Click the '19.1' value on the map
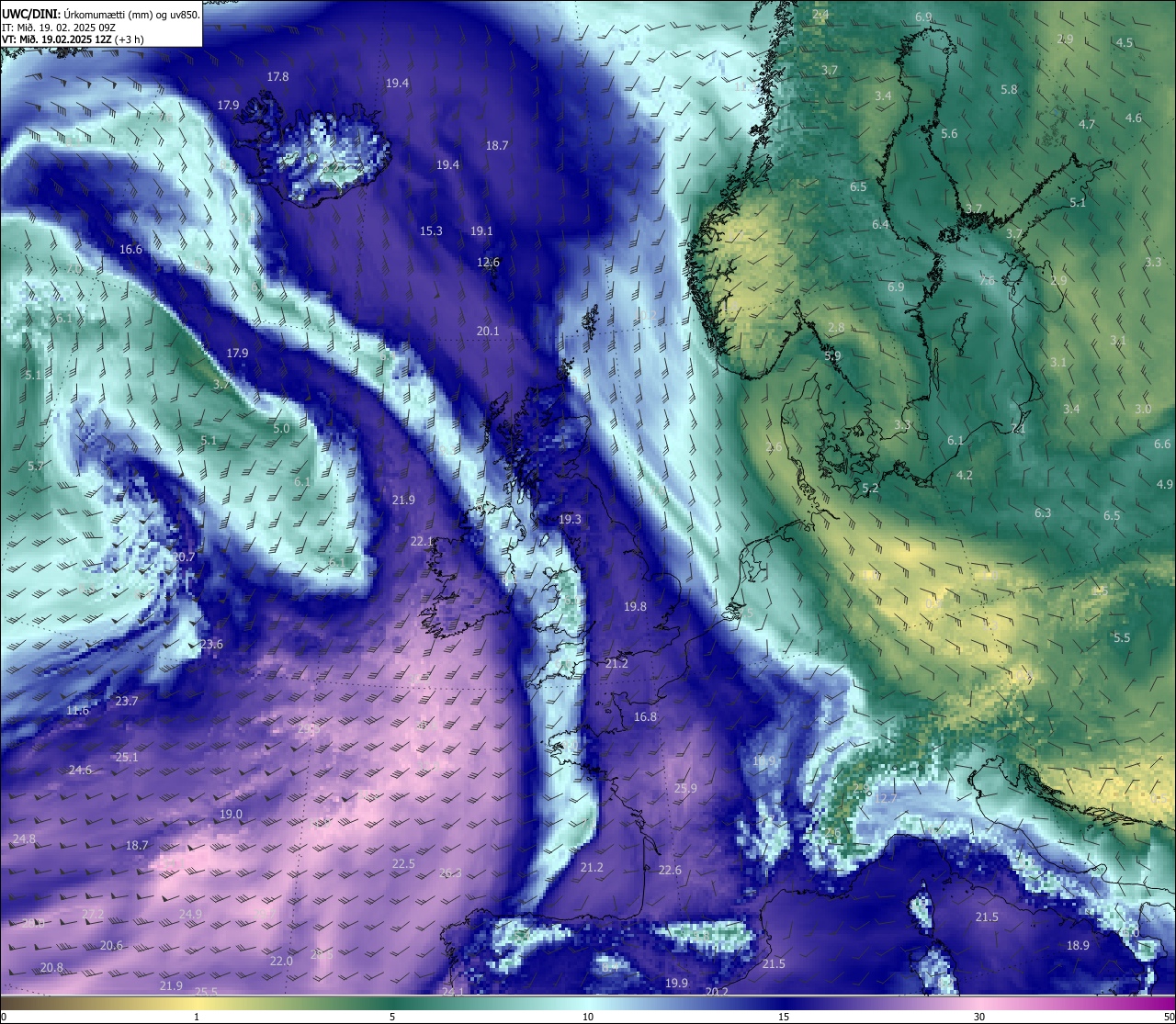The width and height of the screenshot is (1176, 1024). click(x=481, y=231)
